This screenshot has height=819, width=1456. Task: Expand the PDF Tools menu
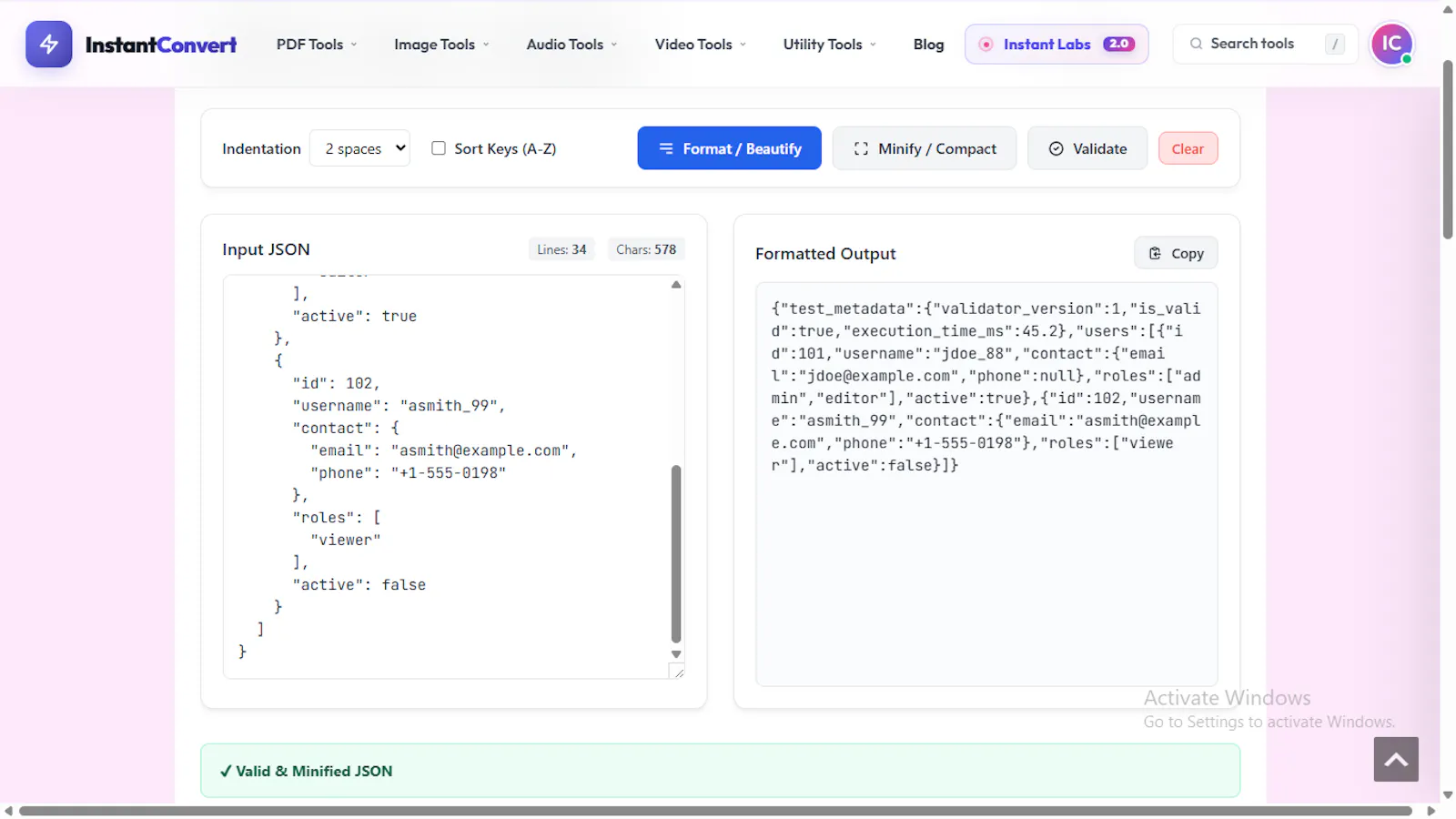tap(317, 45)
